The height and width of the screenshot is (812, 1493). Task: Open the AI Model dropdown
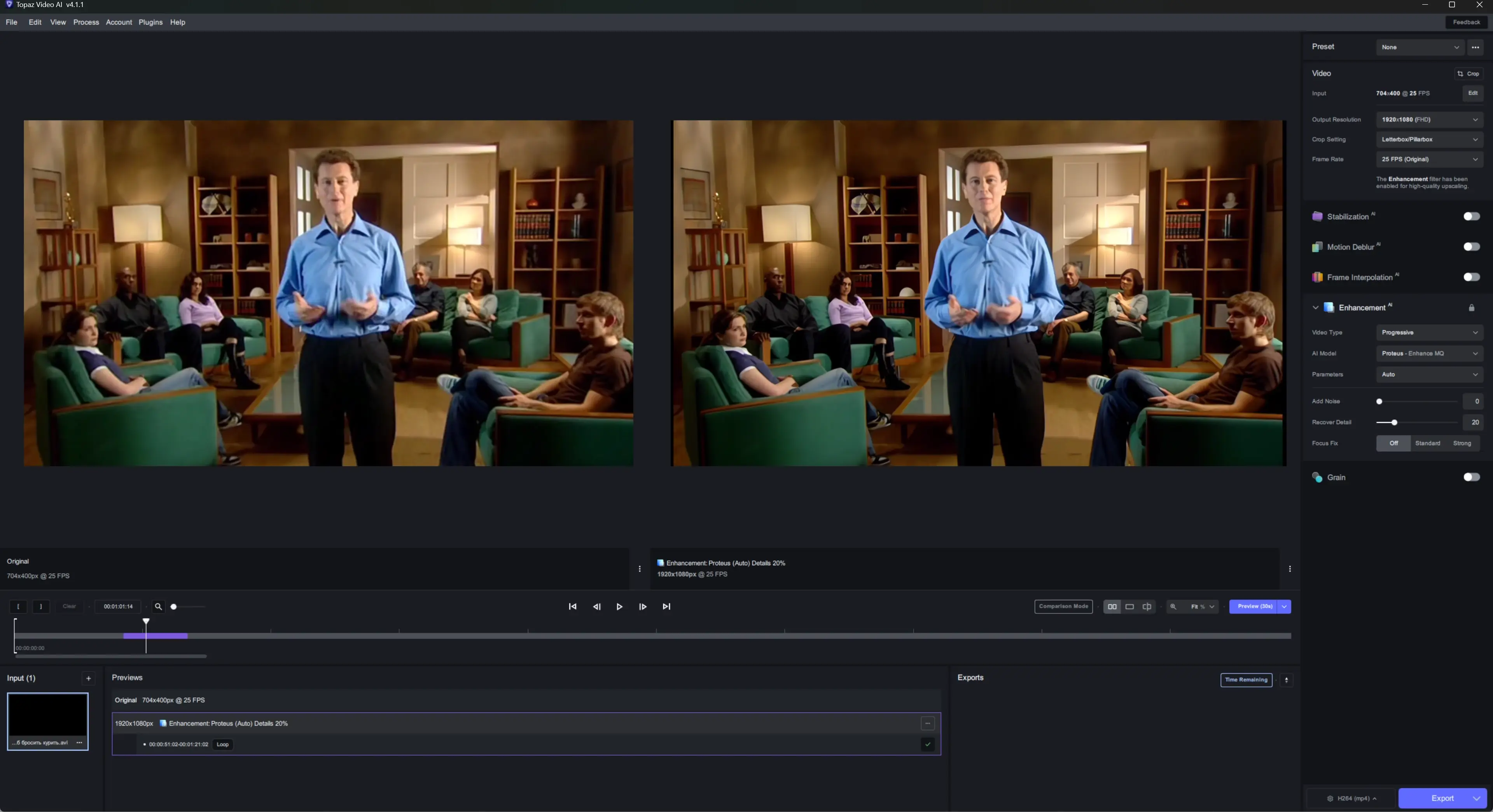(1429, 354)
